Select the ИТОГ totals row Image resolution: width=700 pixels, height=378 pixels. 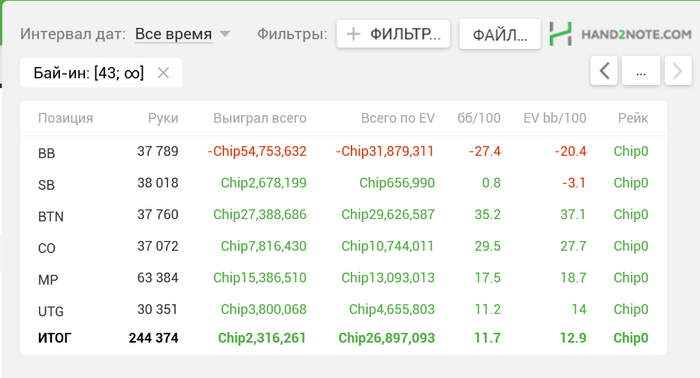343,338
